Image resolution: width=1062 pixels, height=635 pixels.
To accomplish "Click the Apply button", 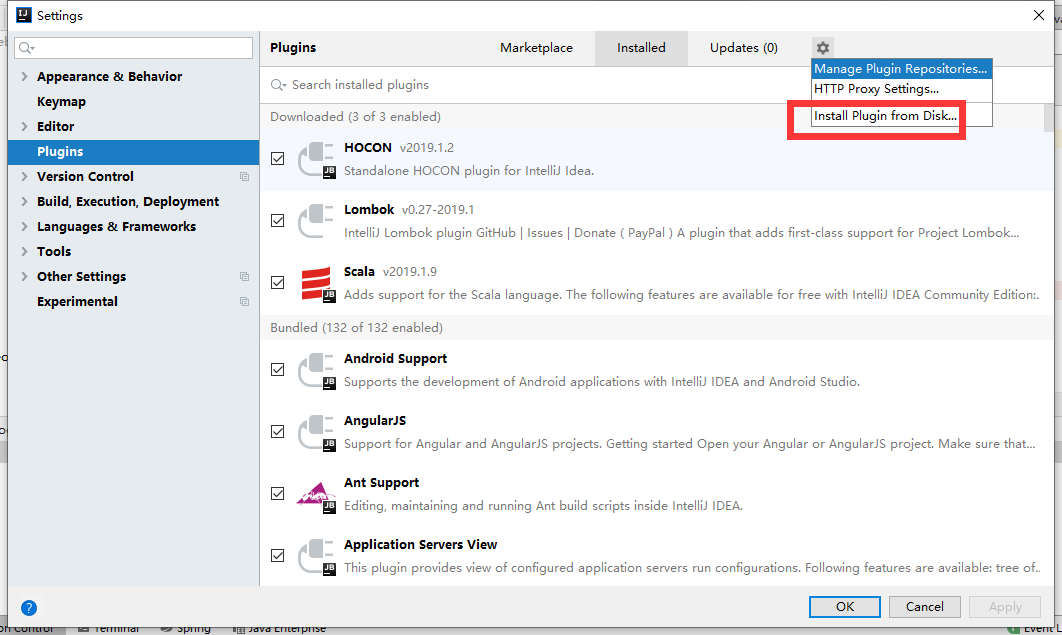I will [1005, 607].
